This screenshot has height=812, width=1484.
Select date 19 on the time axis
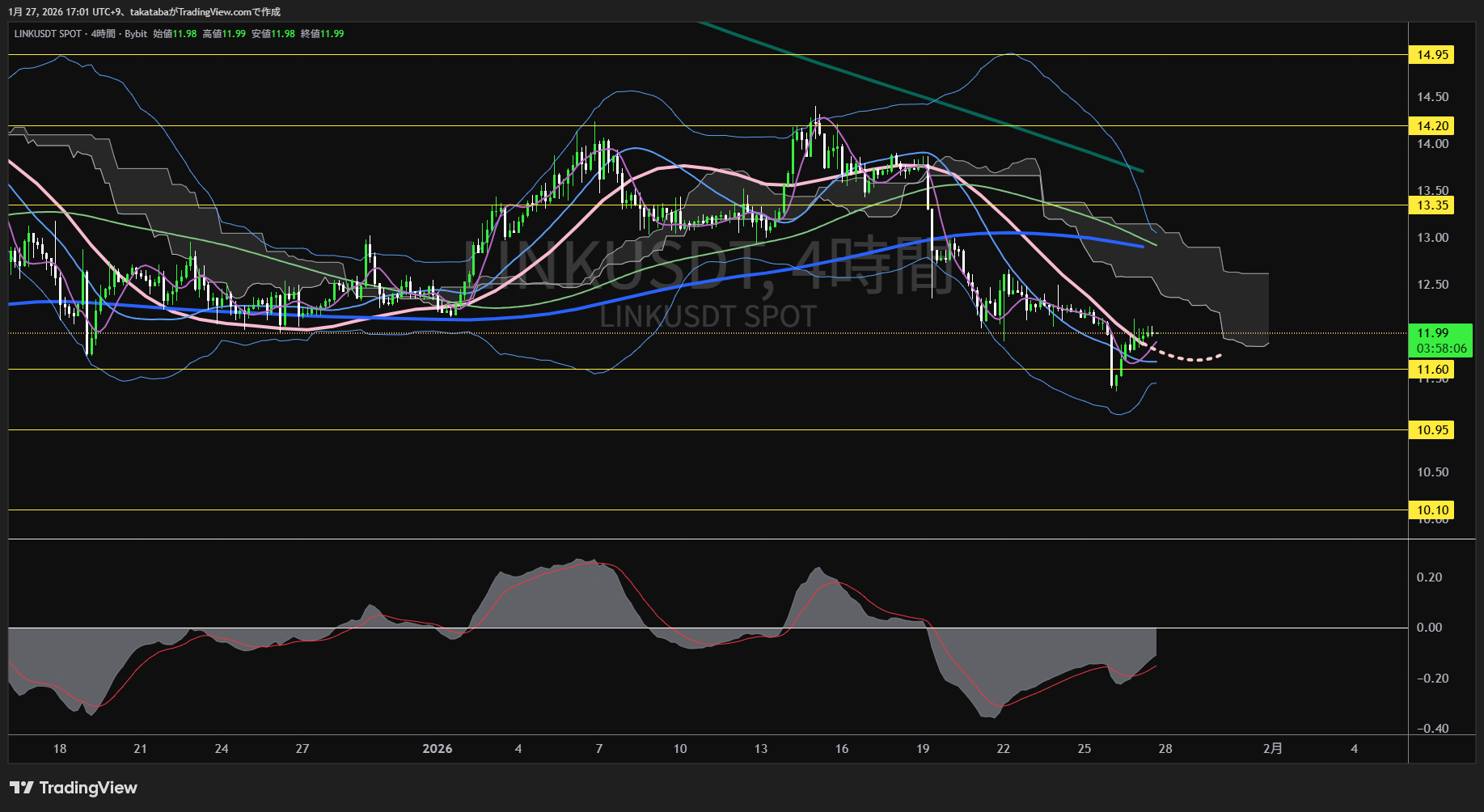[x=923, y=749]
